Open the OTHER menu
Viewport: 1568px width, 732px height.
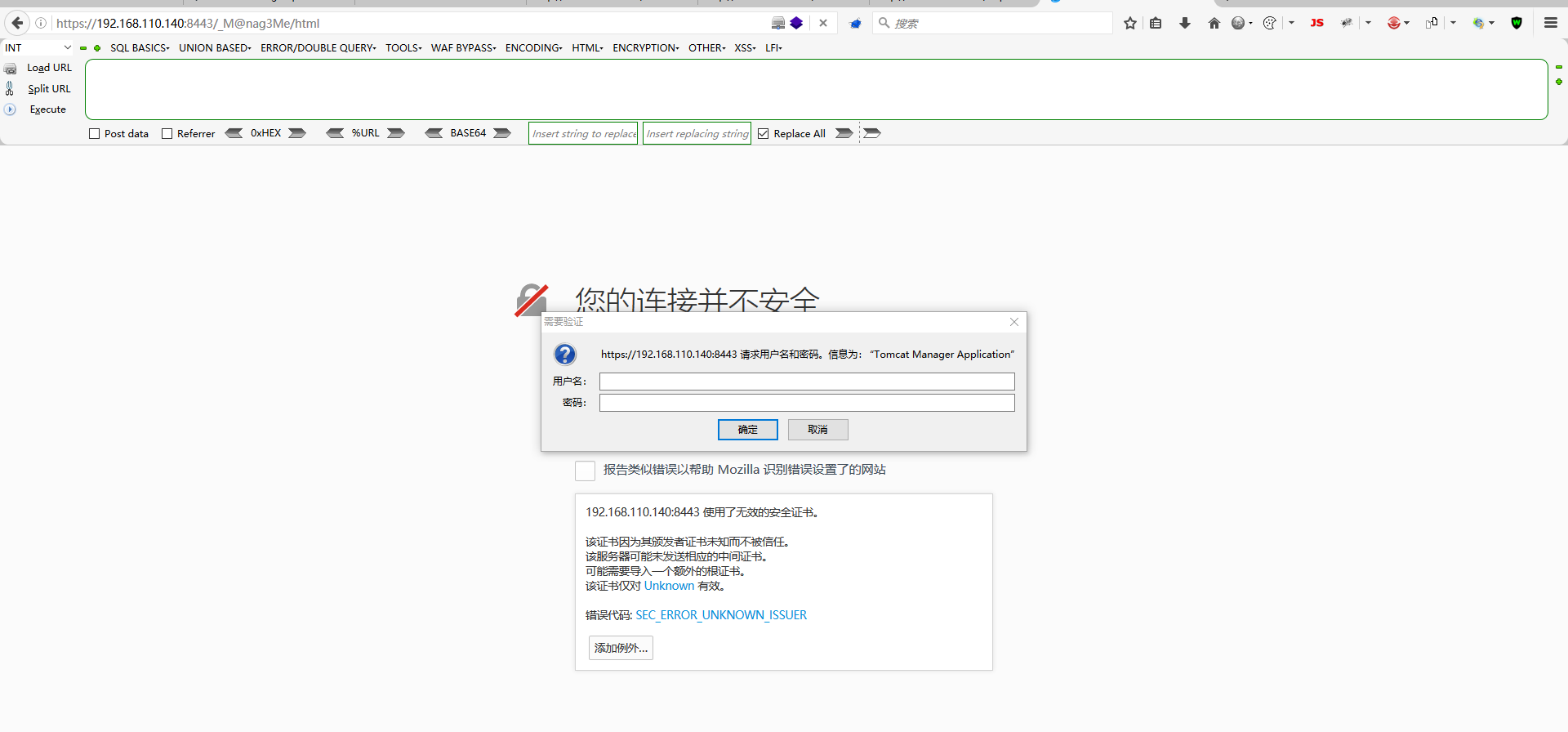pyautogui.click(x=707, y=48)
